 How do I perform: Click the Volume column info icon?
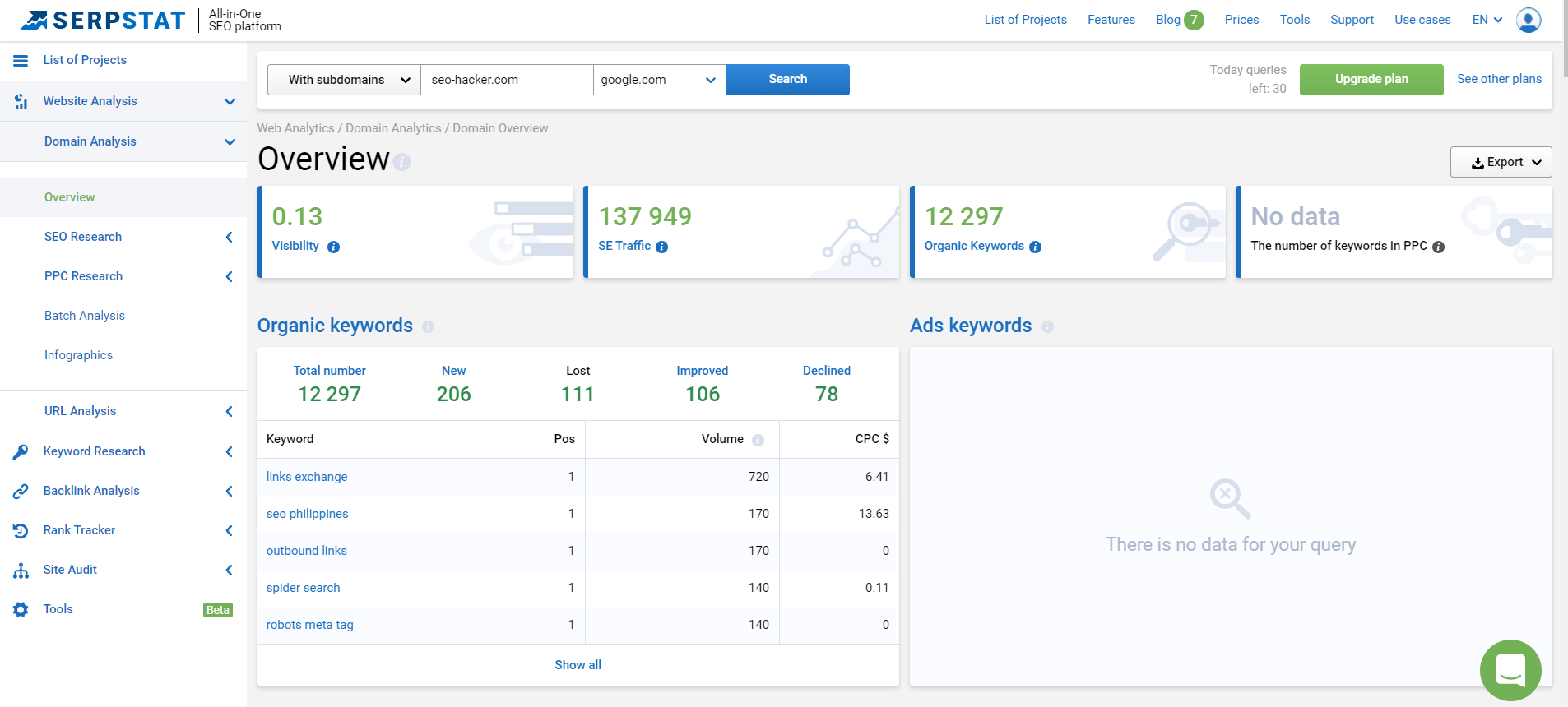758,440
